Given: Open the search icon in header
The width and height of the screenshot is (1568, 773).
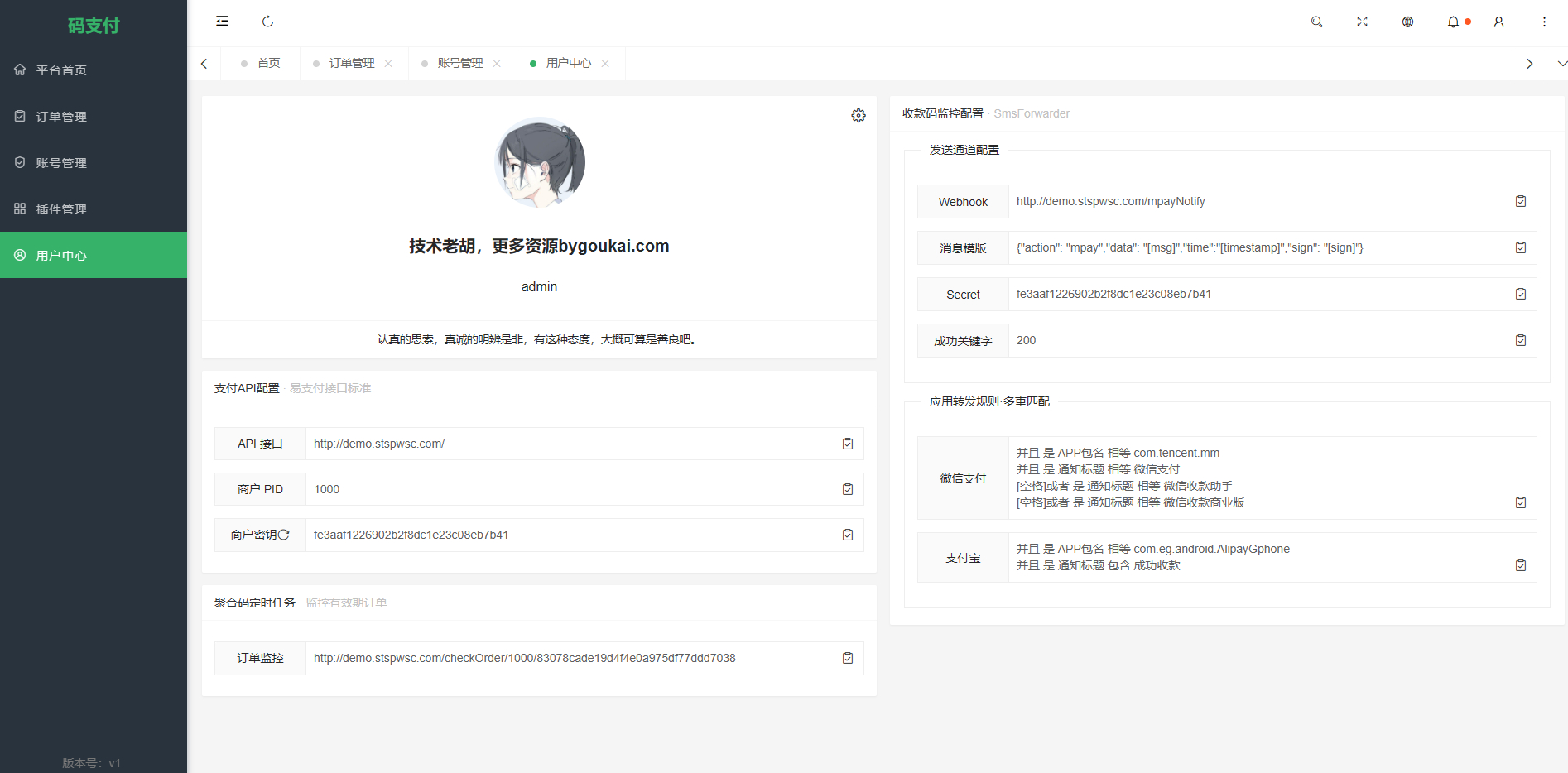Looking at the screenshot, I should pyautogui.click(x=1316, y=22).
